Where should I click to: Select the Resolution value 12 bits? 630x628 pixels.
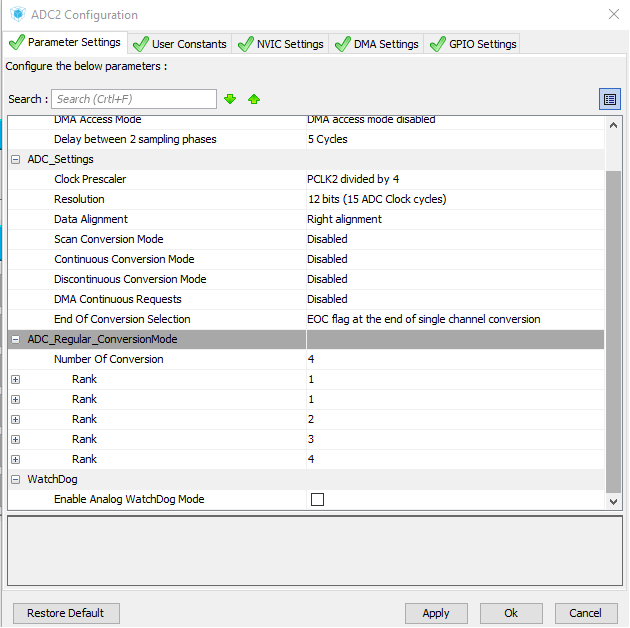[x=377, y=199]
